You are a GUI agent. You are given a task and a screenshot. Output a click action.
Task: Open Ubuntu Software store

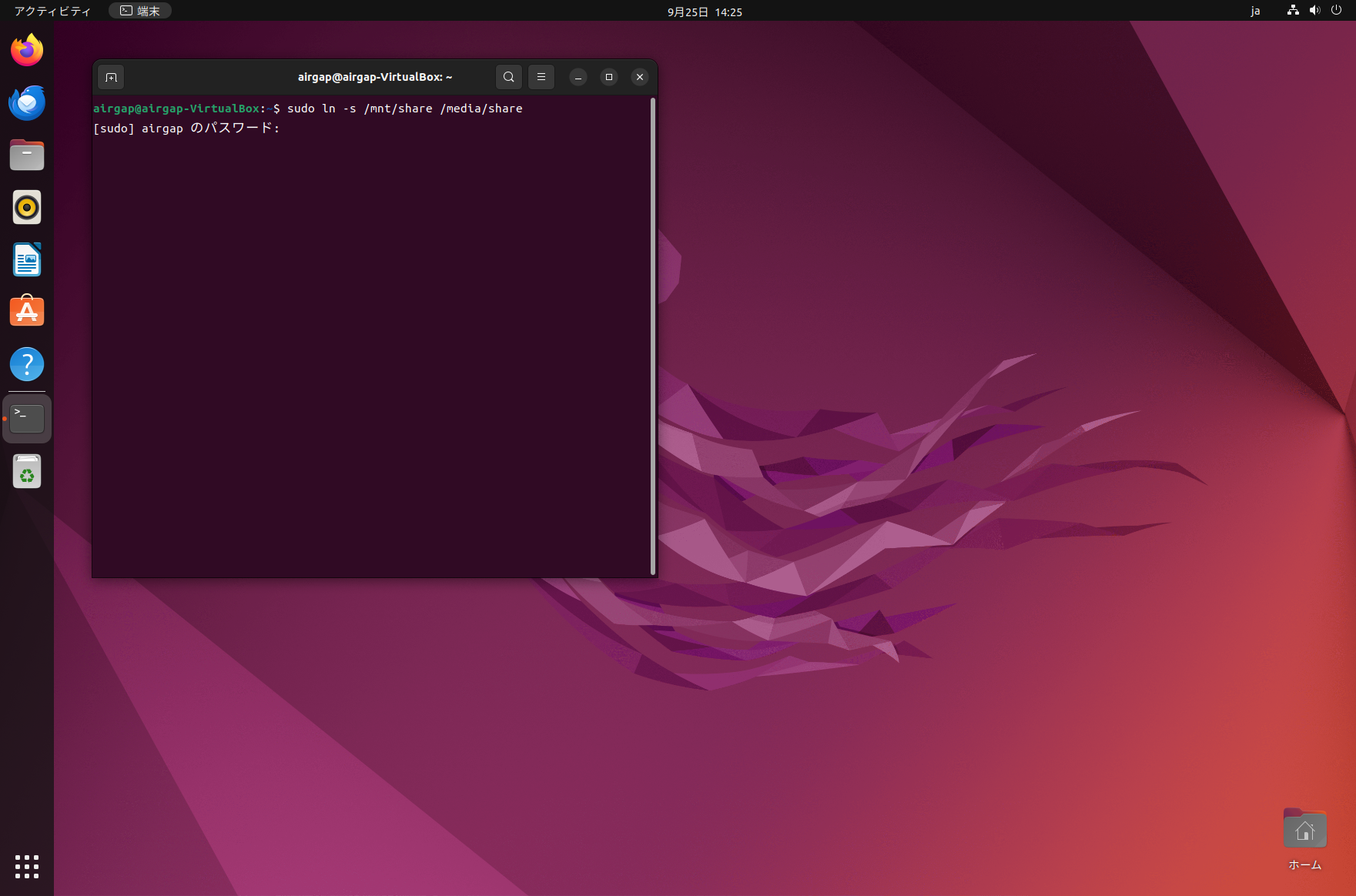coord(27,313)
